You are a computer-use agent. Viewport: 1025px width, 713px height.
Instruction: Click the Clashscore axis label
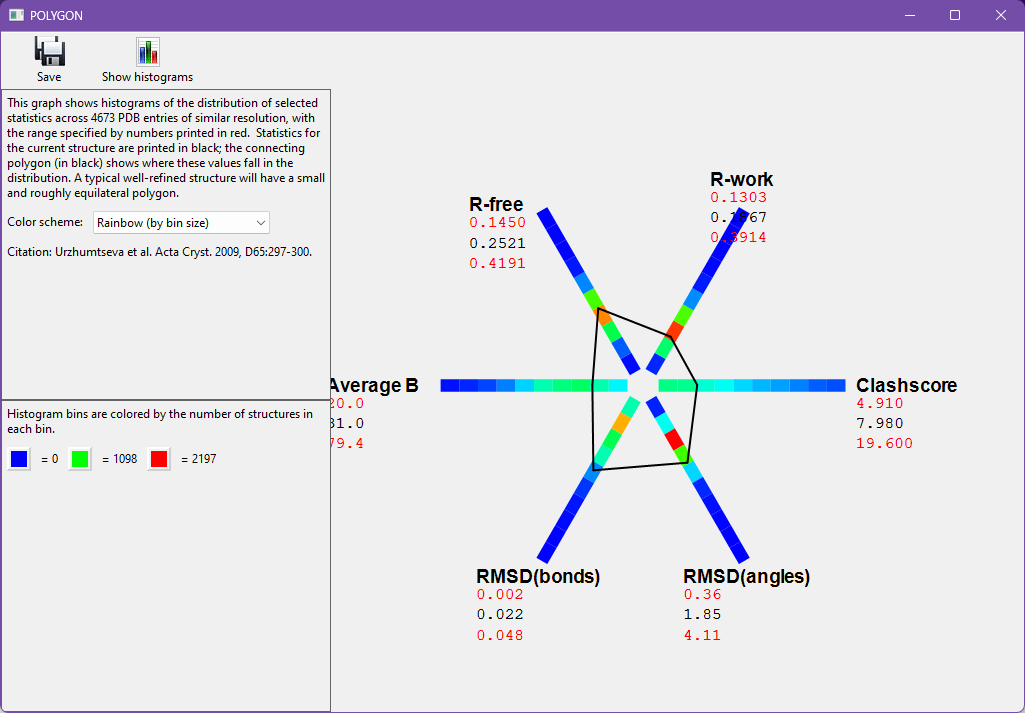tap(906, 385)
